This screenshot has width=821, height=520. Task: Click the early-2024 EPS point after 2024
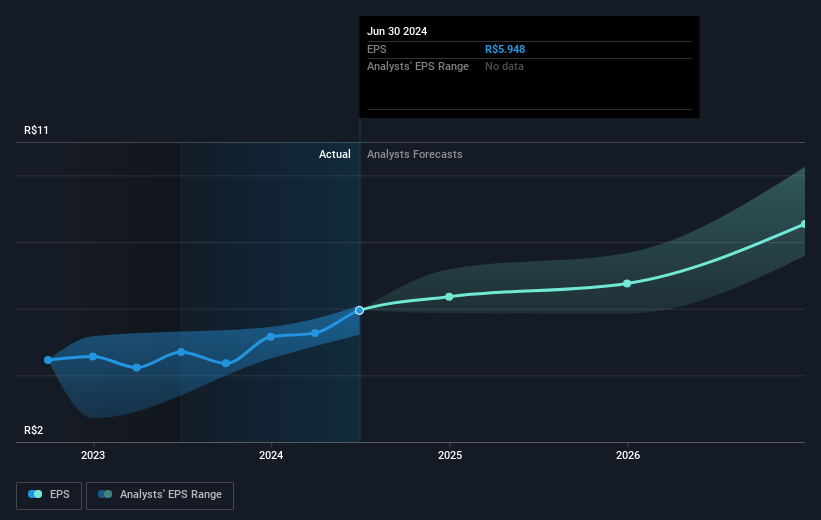pyautogui.click(x=315, y=333)
